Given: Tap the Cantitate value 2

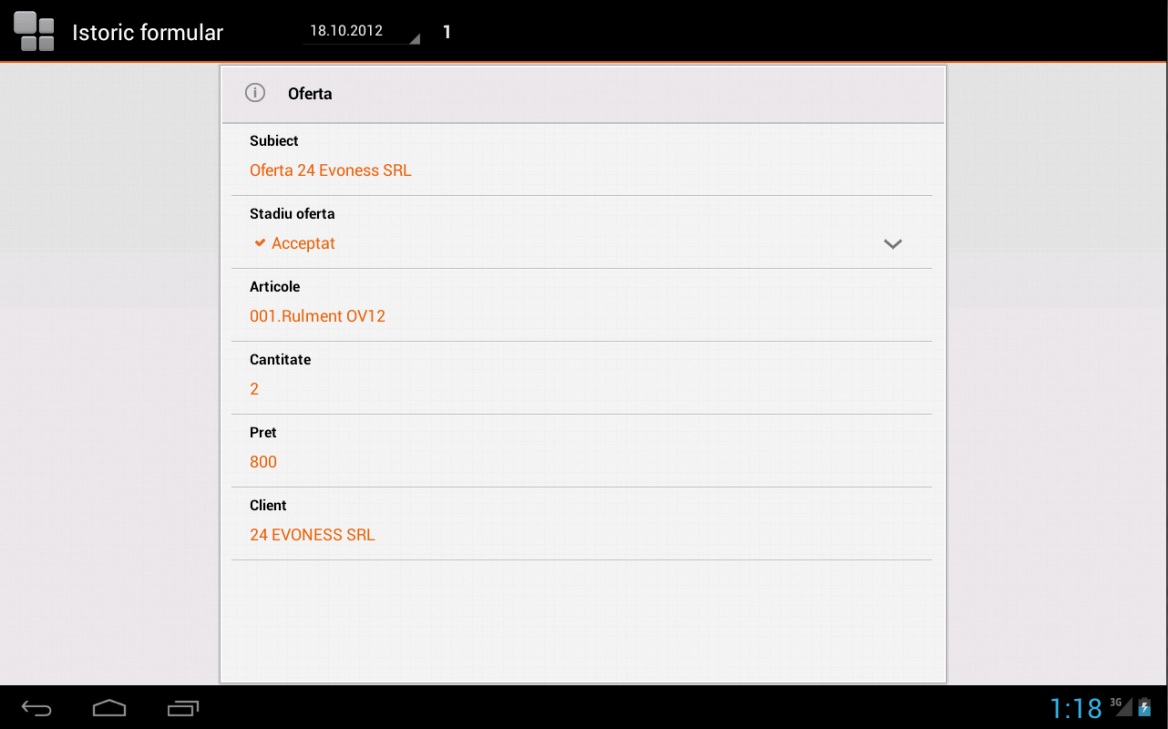Looking at the screenshot, I should point(254,389).
